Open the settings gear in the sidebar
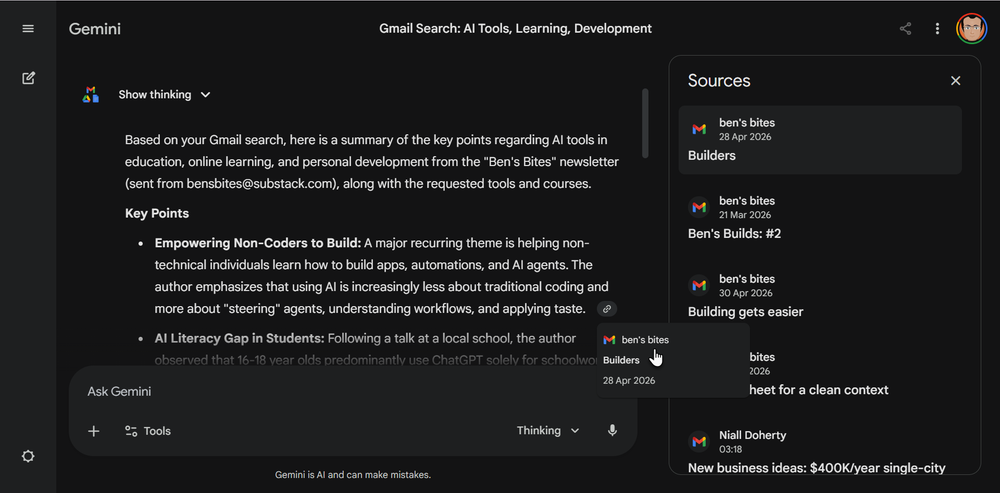 (28, 457)
